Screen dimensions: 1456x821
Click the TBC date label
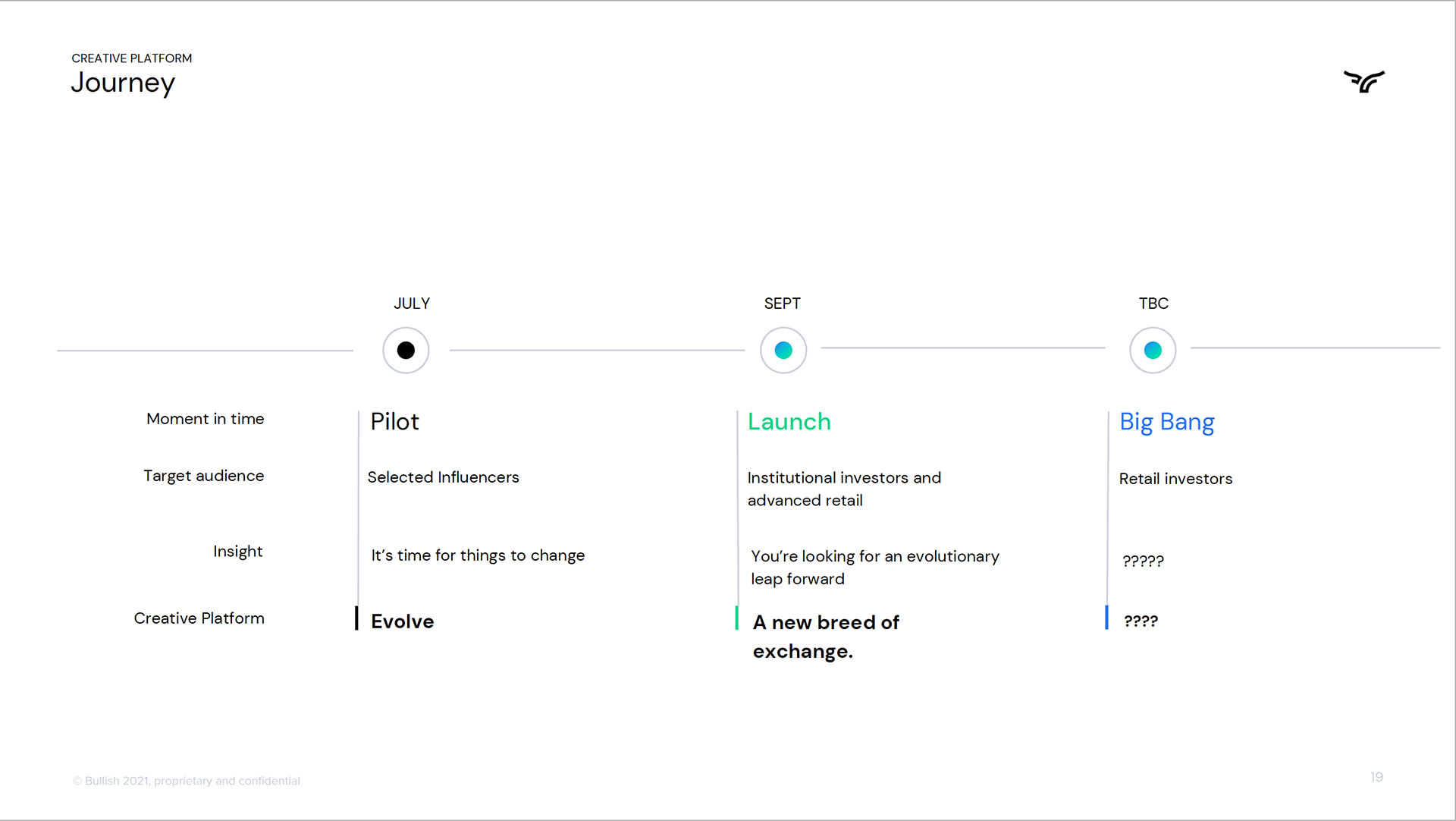[1153, 304]
